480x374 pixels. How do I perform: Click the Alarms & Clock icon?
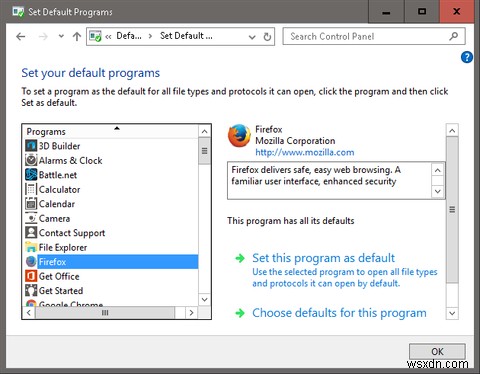31,160
